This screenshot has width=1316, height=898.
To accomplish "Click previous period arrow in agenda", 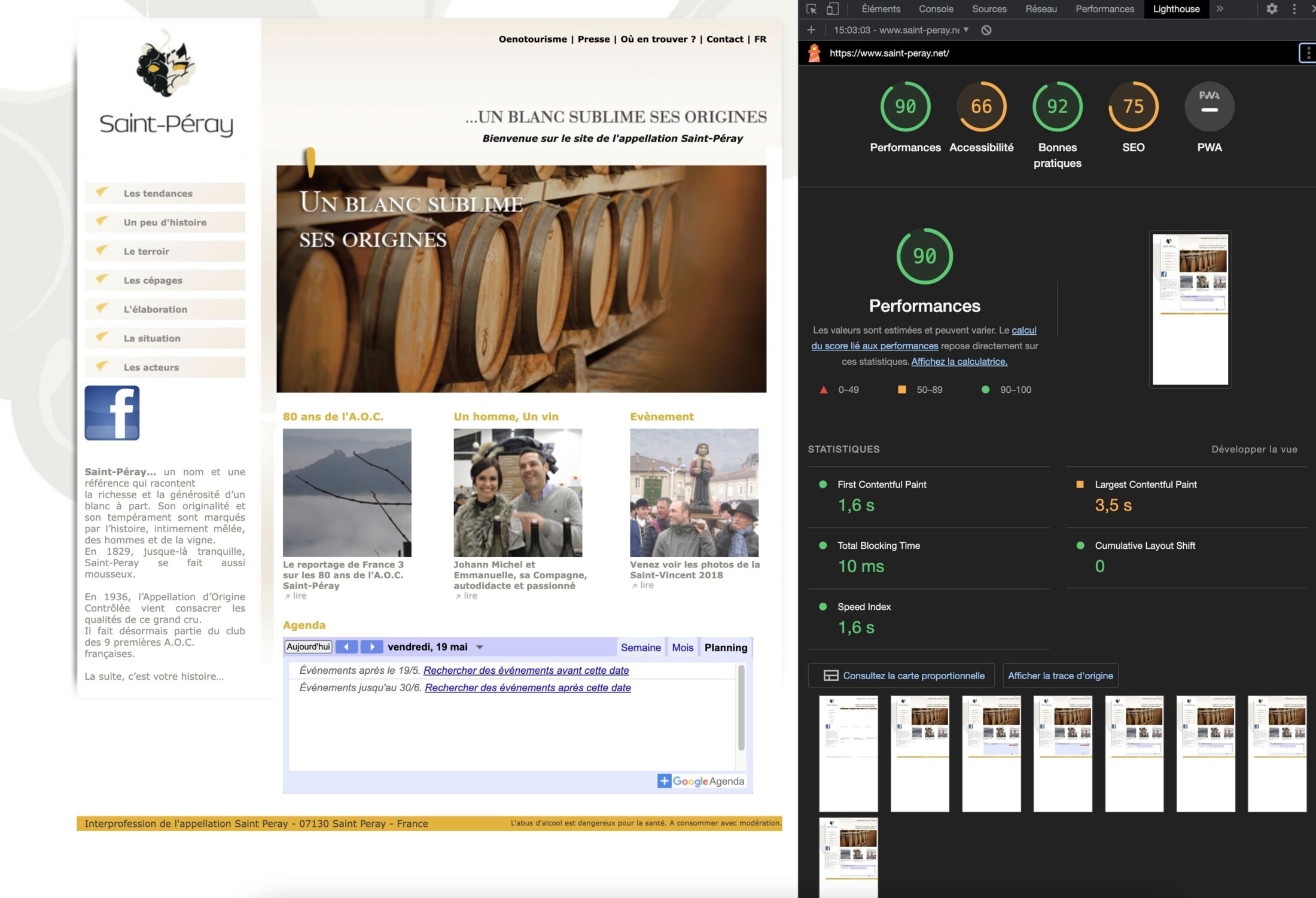I will 346,647.
